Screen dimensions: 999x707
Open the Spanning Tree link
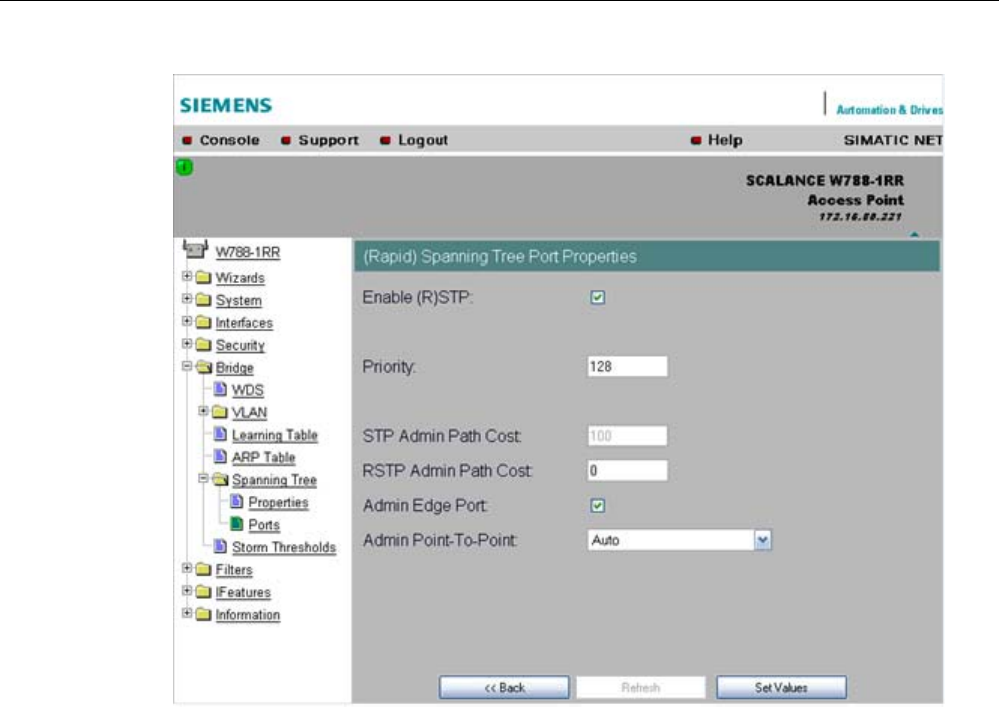274,480
